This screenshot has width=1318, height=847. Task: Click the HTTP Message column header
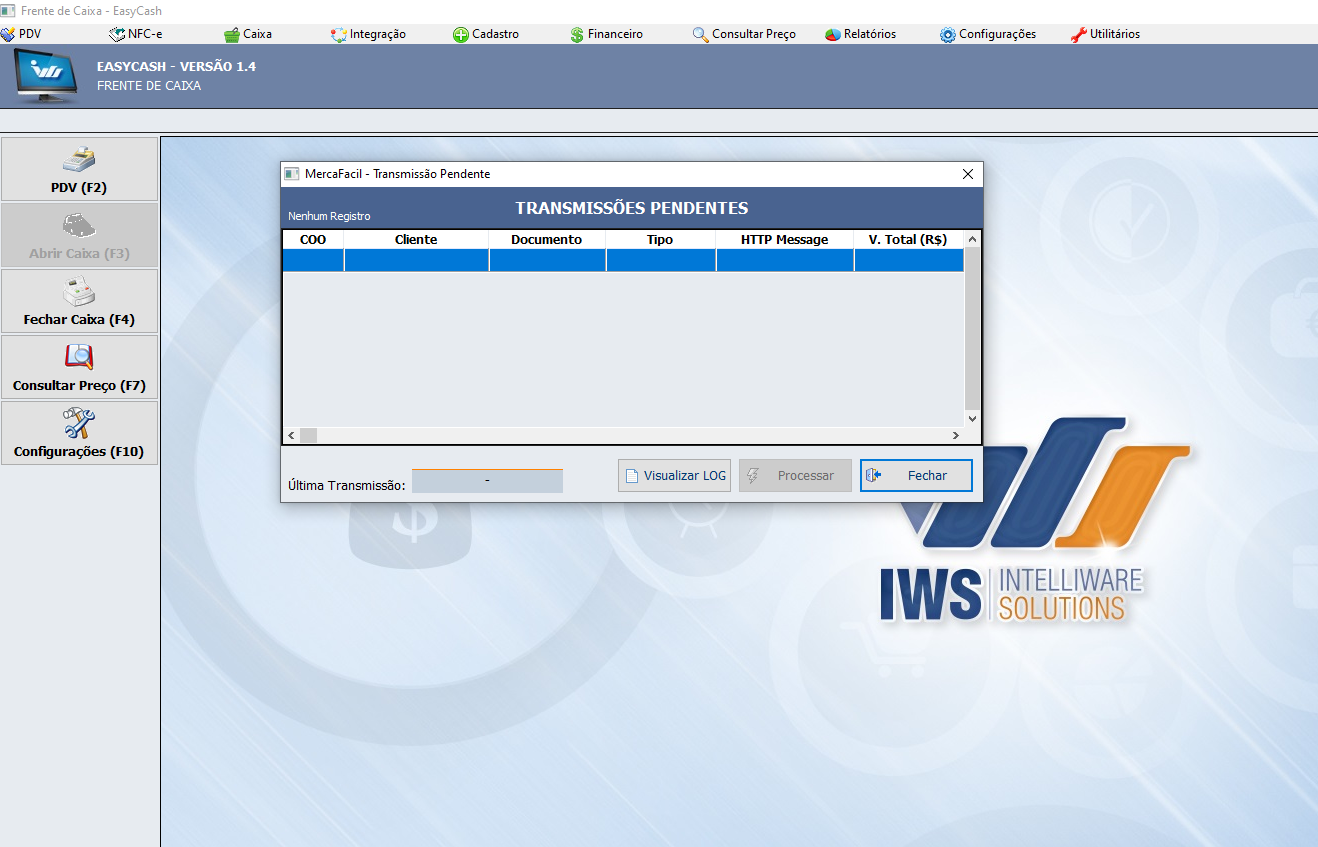784,240
